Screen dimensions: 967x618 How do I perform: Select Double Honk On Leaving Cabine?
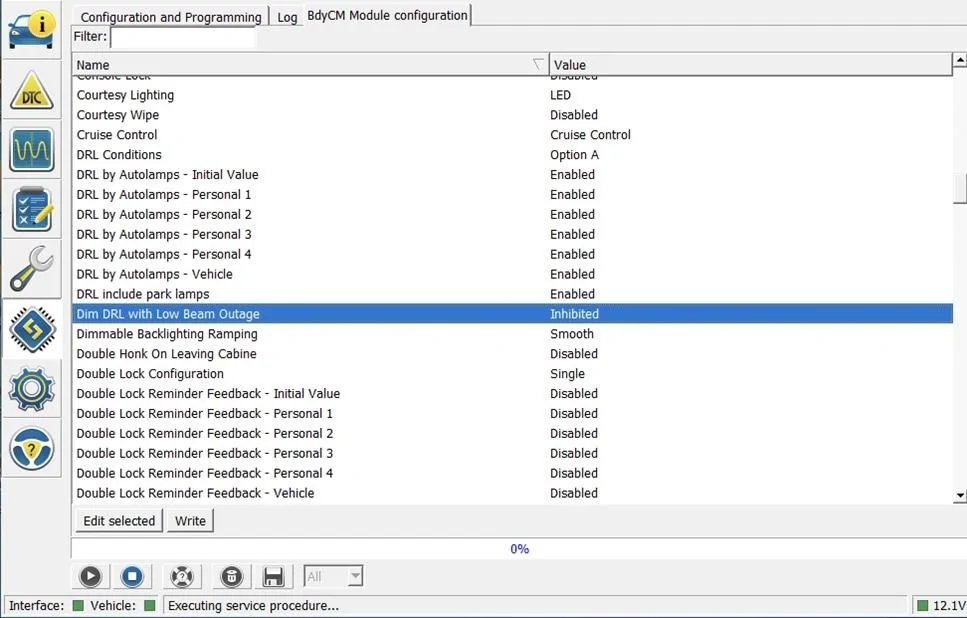click(512, 353)
